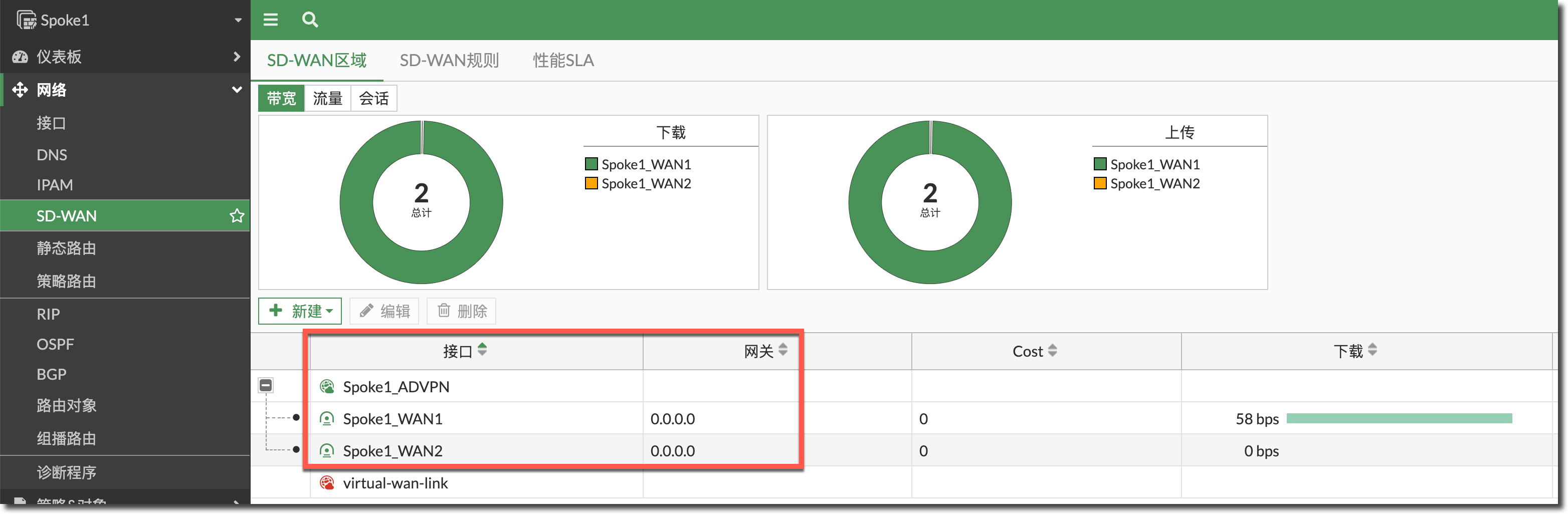Image resolution: width=1568 pixels, height=514 pixels.
Task: Open the 性能SLA tab
Action: (x=563, y=60)
